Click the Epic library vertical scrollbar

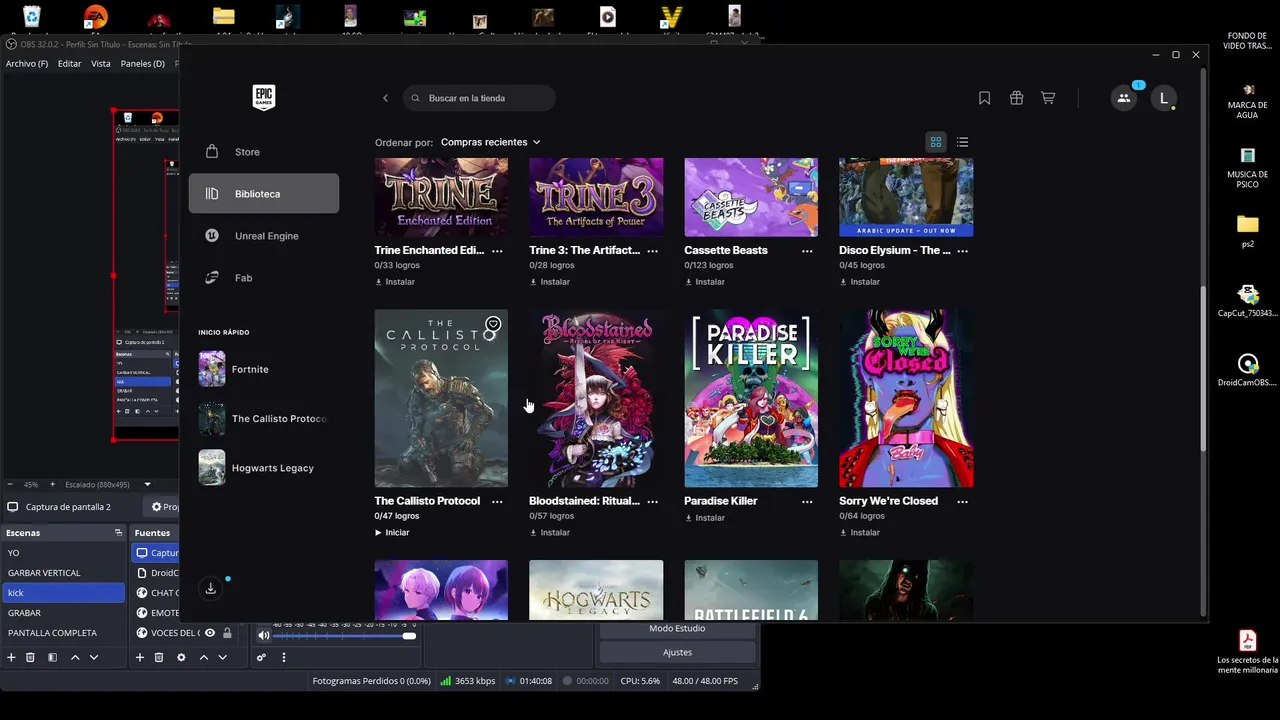(1204, 368)
